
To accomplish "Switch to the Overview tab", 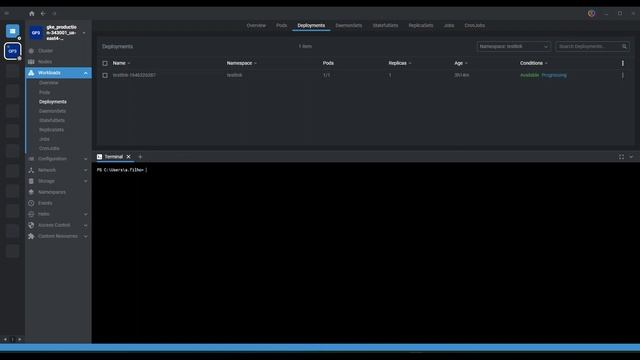I will pyautogui.click(x=256, y=25).
